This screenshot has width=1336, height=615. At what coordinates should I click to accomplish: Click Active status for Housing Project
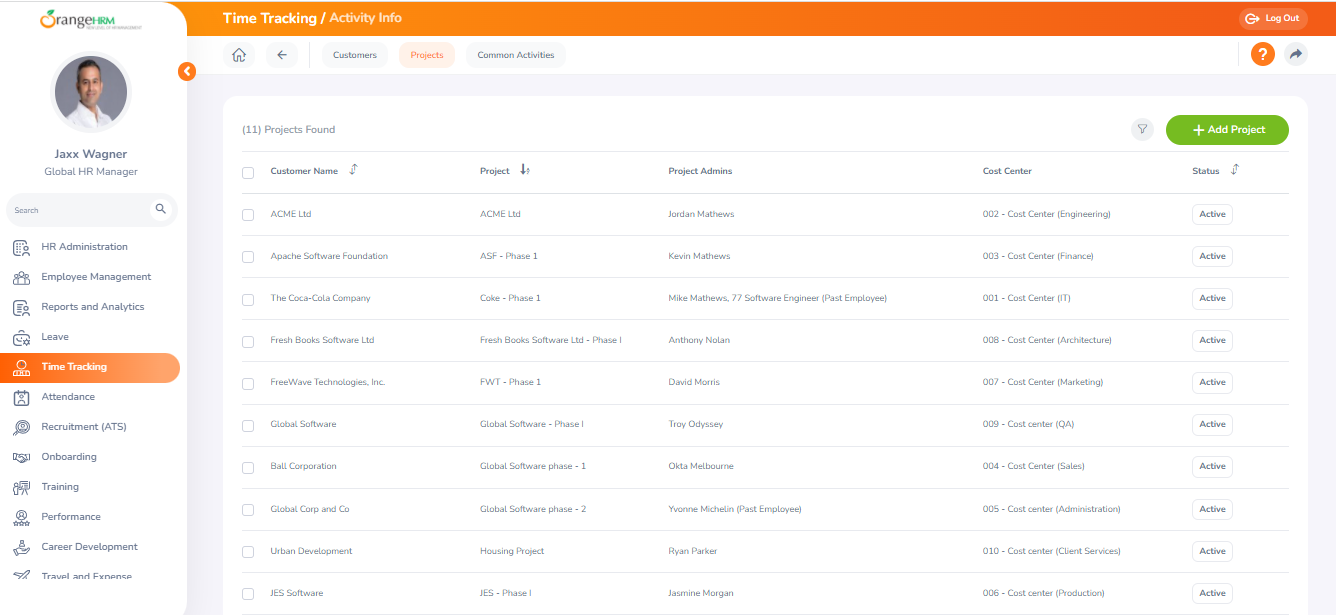tap(1212, 551)
